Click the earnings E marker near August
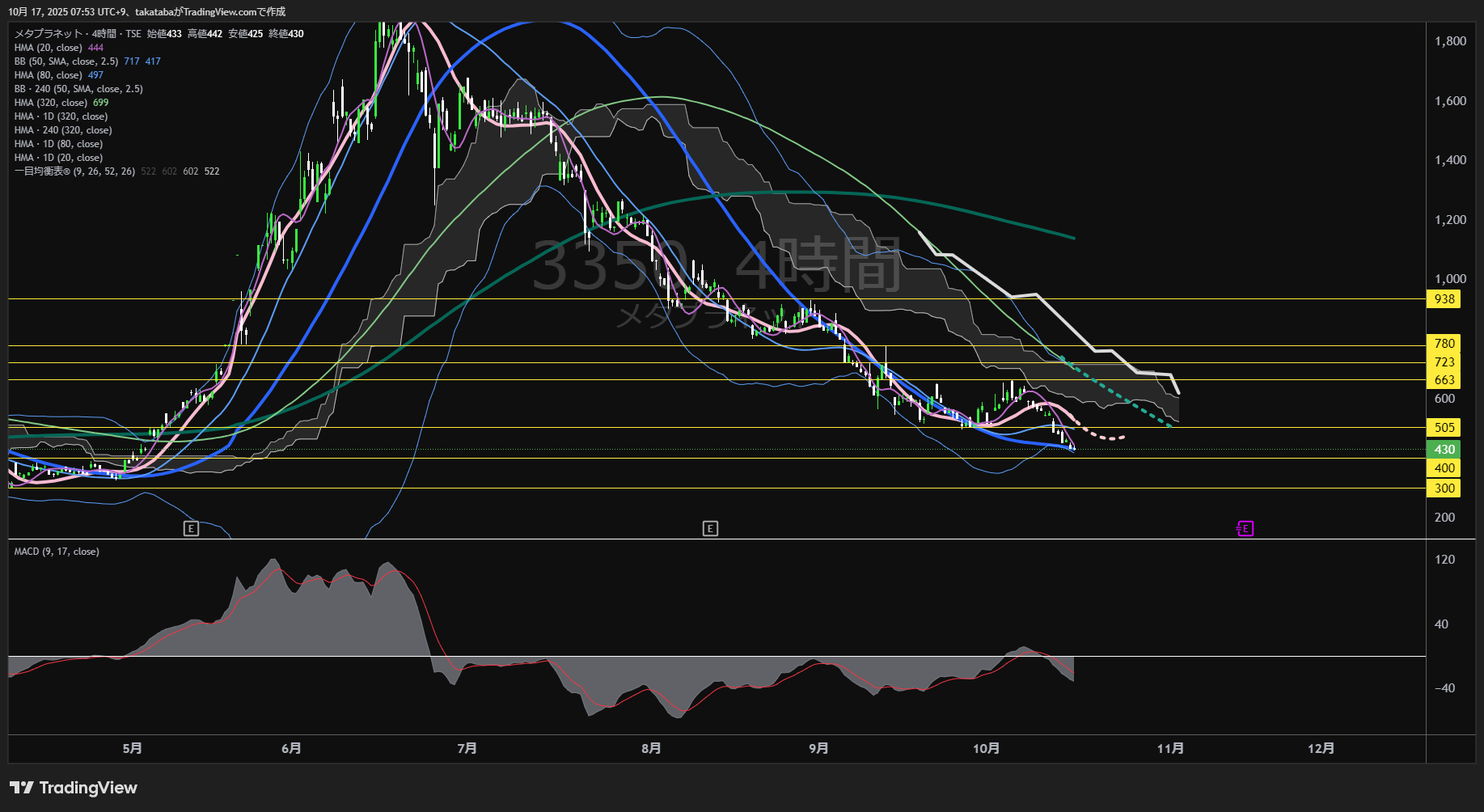Screen dimensions: 1484x812 [710, 529]
